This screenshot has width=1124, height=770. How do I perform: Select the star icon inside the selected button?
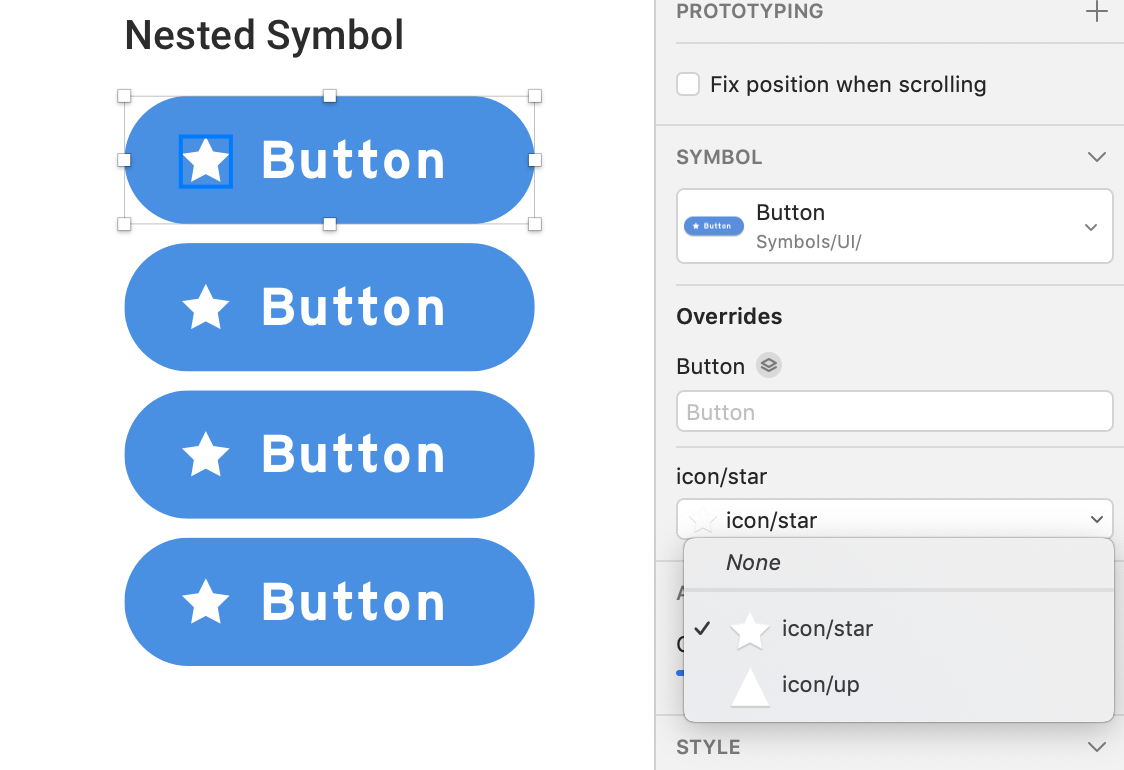(205, 160)
